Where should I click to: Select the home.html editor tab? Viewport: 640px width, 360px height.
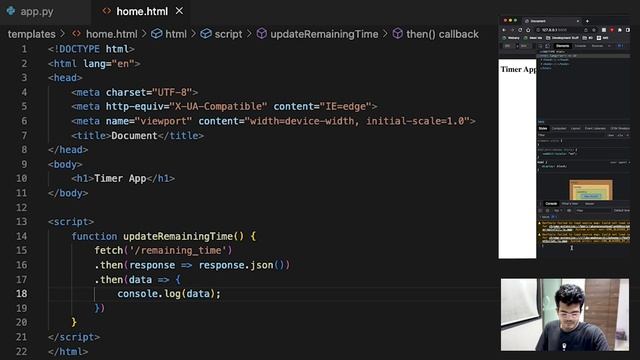[x=142, y=11]
